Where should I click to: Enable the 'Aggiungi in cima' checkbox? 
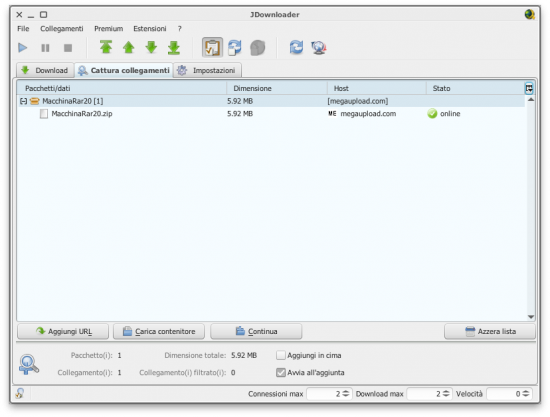pos(281,355)
